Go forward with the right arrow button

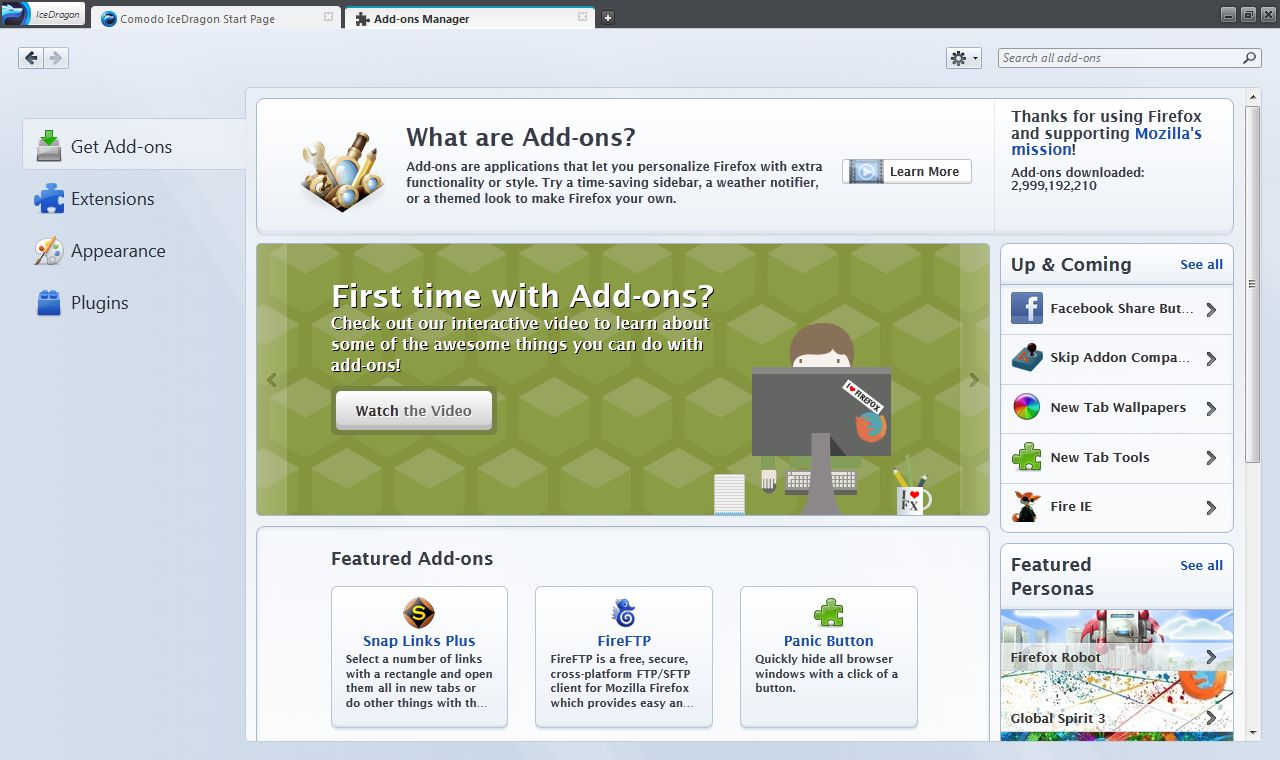[x=56, y=58]
